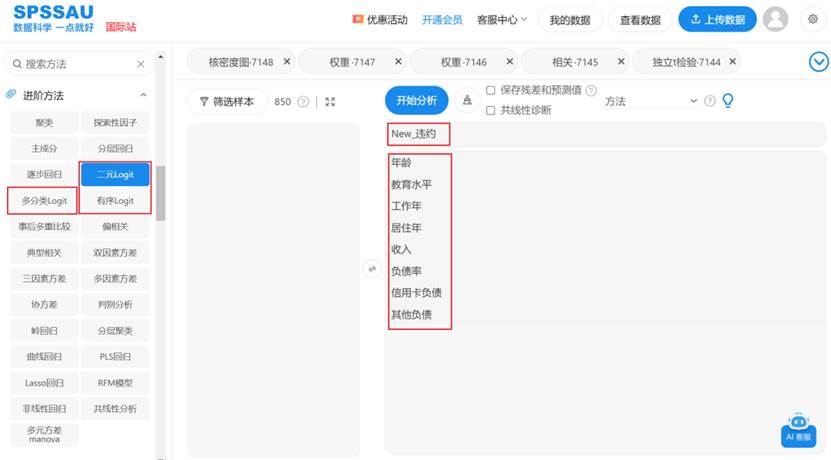
Task: Select 多元方差 manova method
Action: point(44,435)
